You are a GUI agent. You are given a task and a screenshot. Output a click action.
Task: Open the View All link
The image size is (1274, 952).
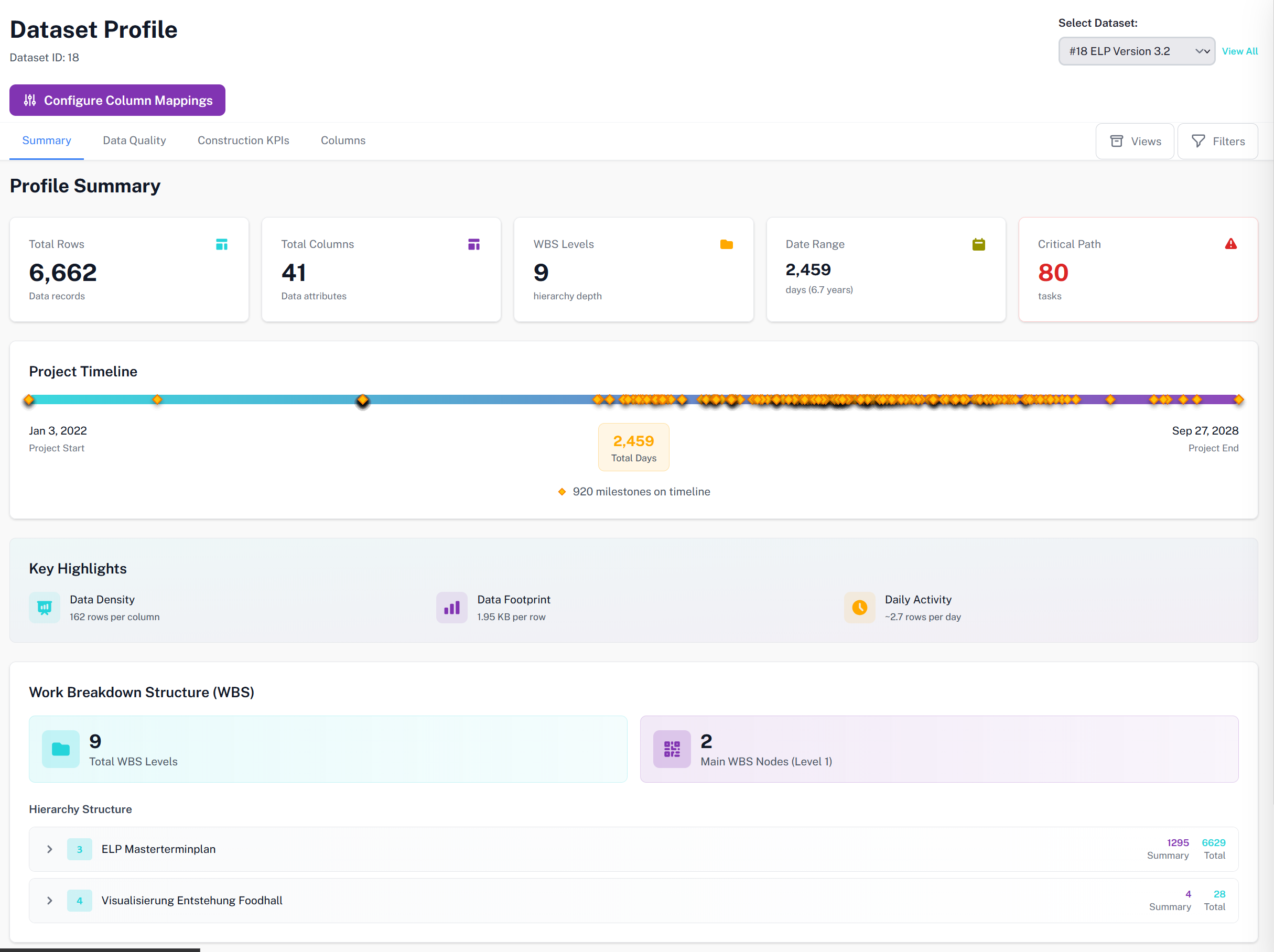[x=1239, y=51]
